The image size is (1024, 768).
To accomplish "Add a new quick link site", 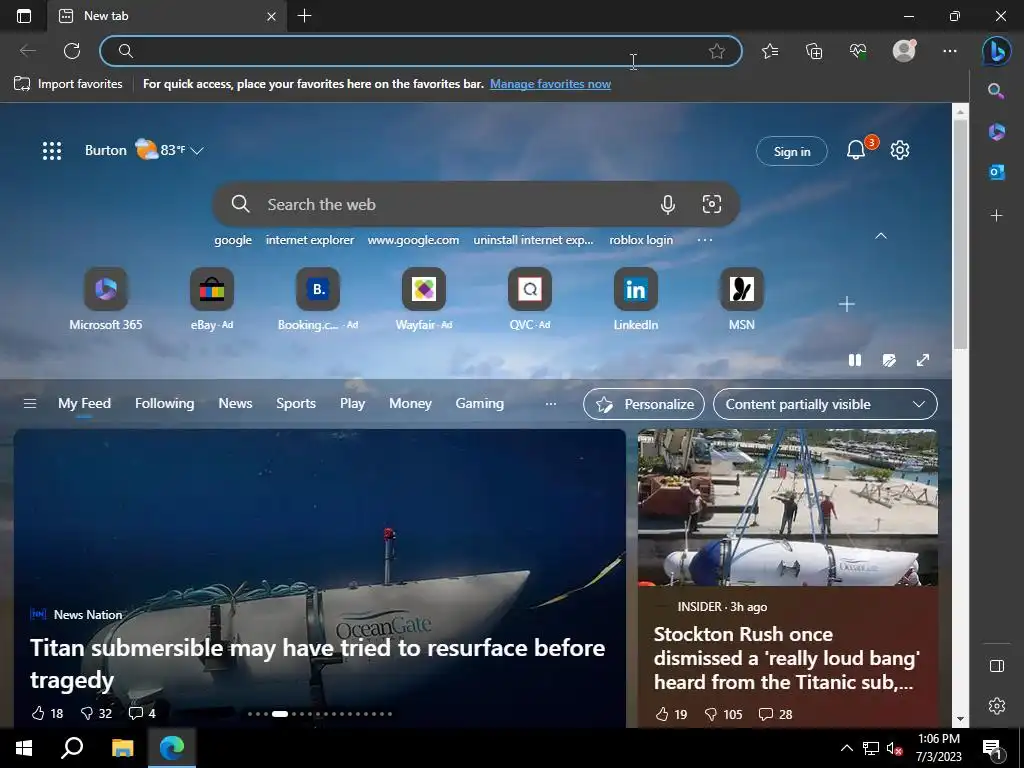I will point(846,304).
